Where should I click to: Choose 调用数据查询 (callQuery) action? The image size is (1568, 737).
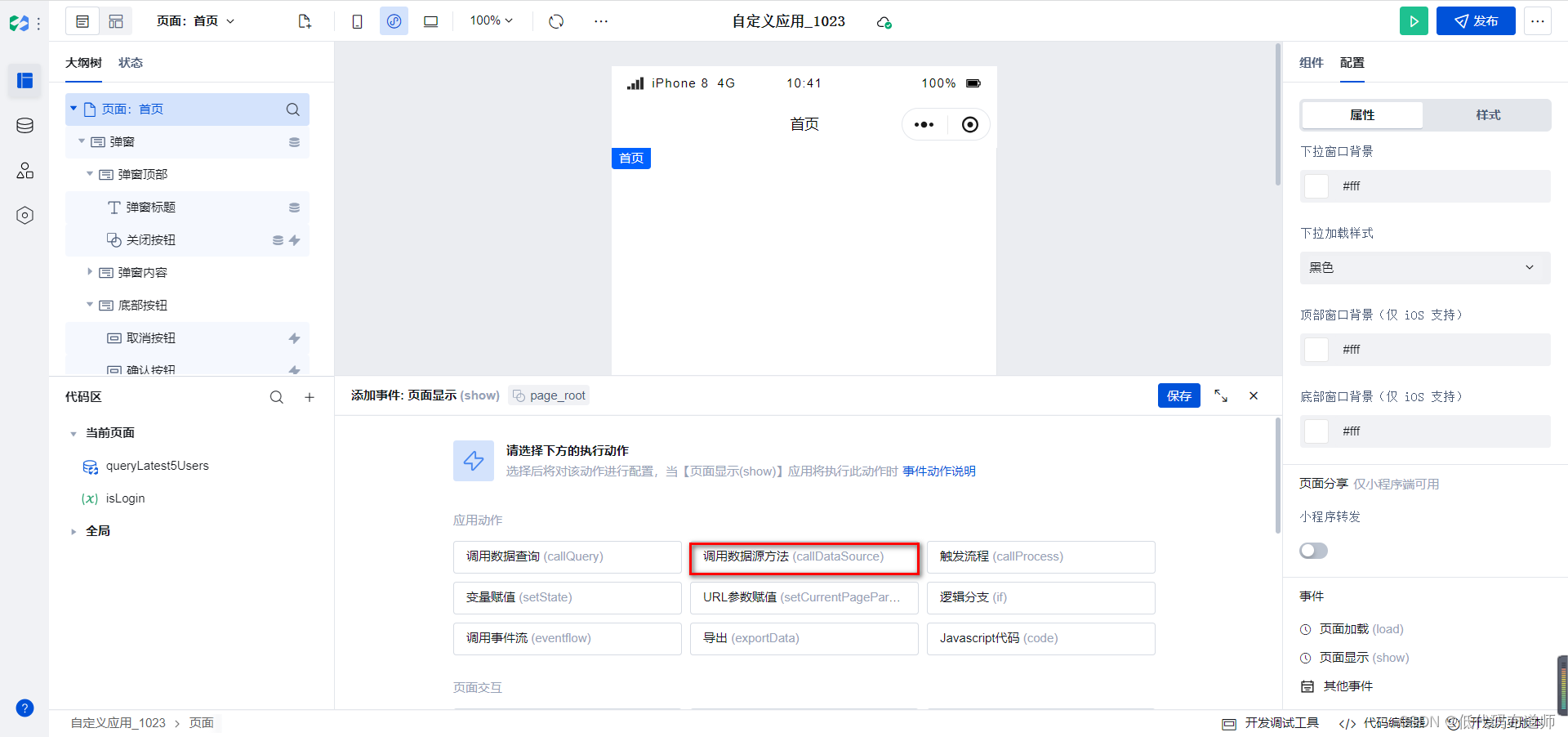pos(568,557)
